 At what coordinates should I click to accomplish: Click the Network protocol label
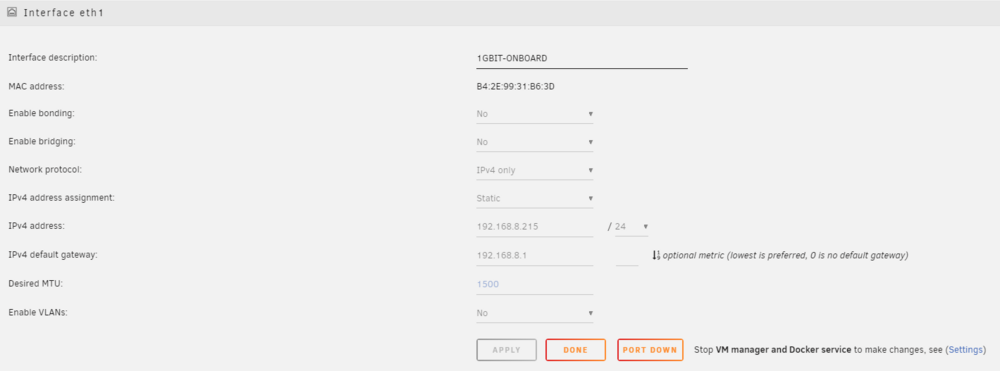tap(45, 170)
